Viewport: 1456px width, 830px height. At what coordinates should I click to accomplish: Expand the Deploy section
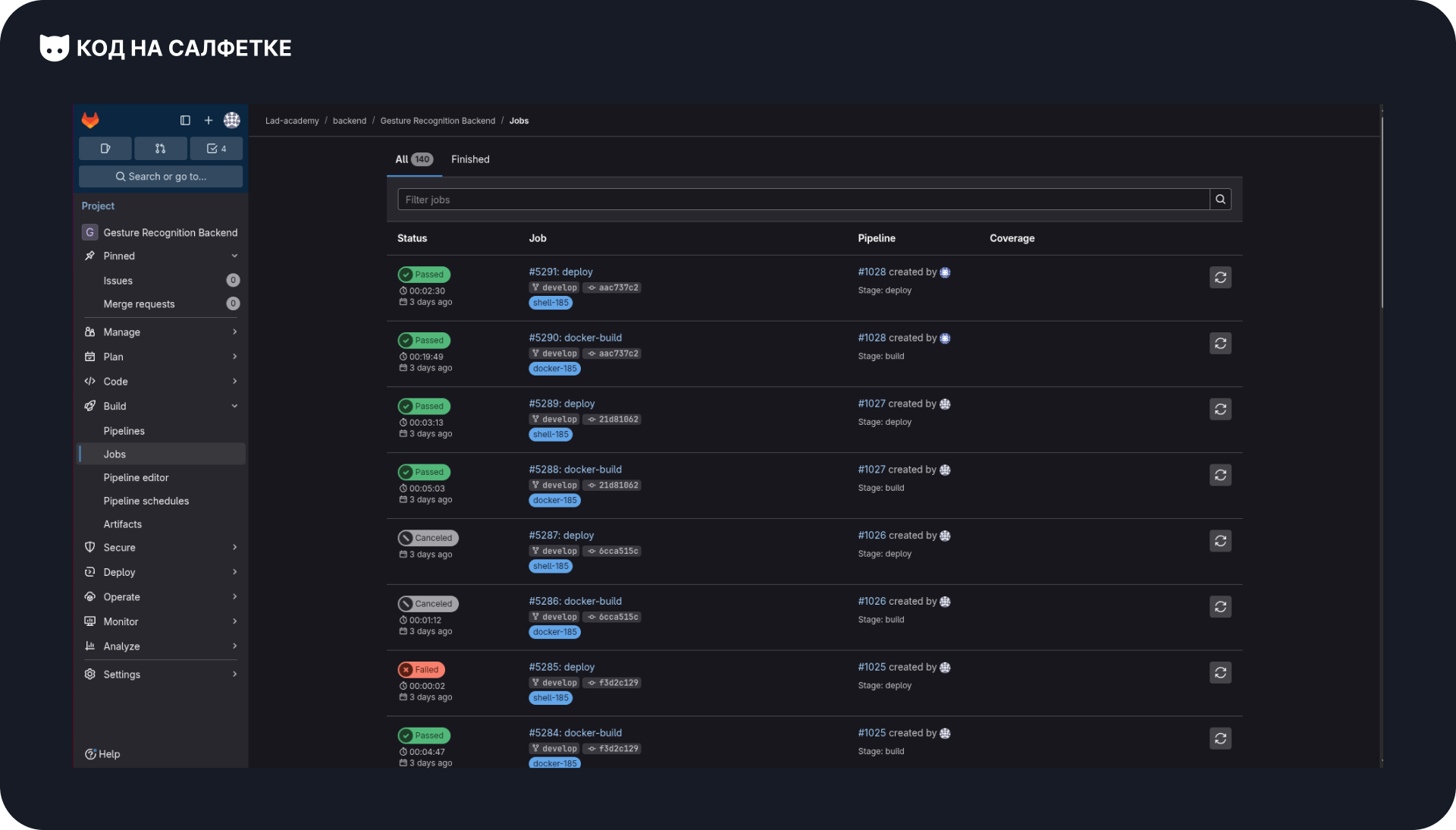pyautogui.click(x=234, y=572)
